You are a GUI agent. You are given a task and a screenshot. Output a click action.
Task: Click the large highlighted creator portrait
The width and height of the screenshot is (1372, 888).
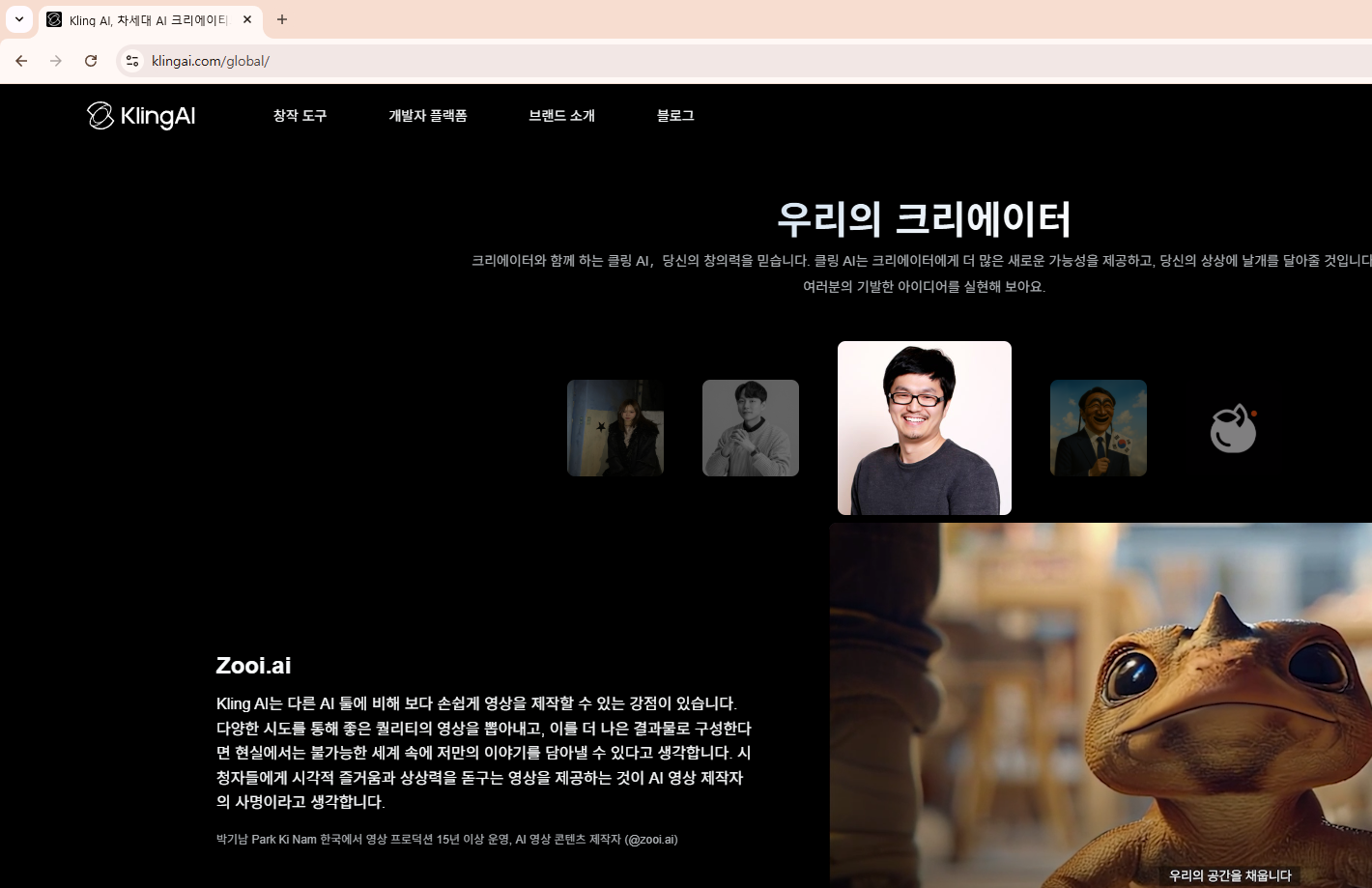tap(925, 428)
